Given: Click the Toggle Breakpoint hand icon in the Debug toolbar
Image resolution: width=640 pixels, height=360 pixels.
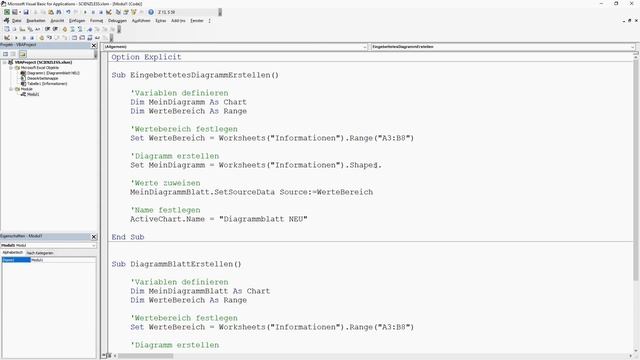Looking at the screenshot, I should click(x=41, y=38).
